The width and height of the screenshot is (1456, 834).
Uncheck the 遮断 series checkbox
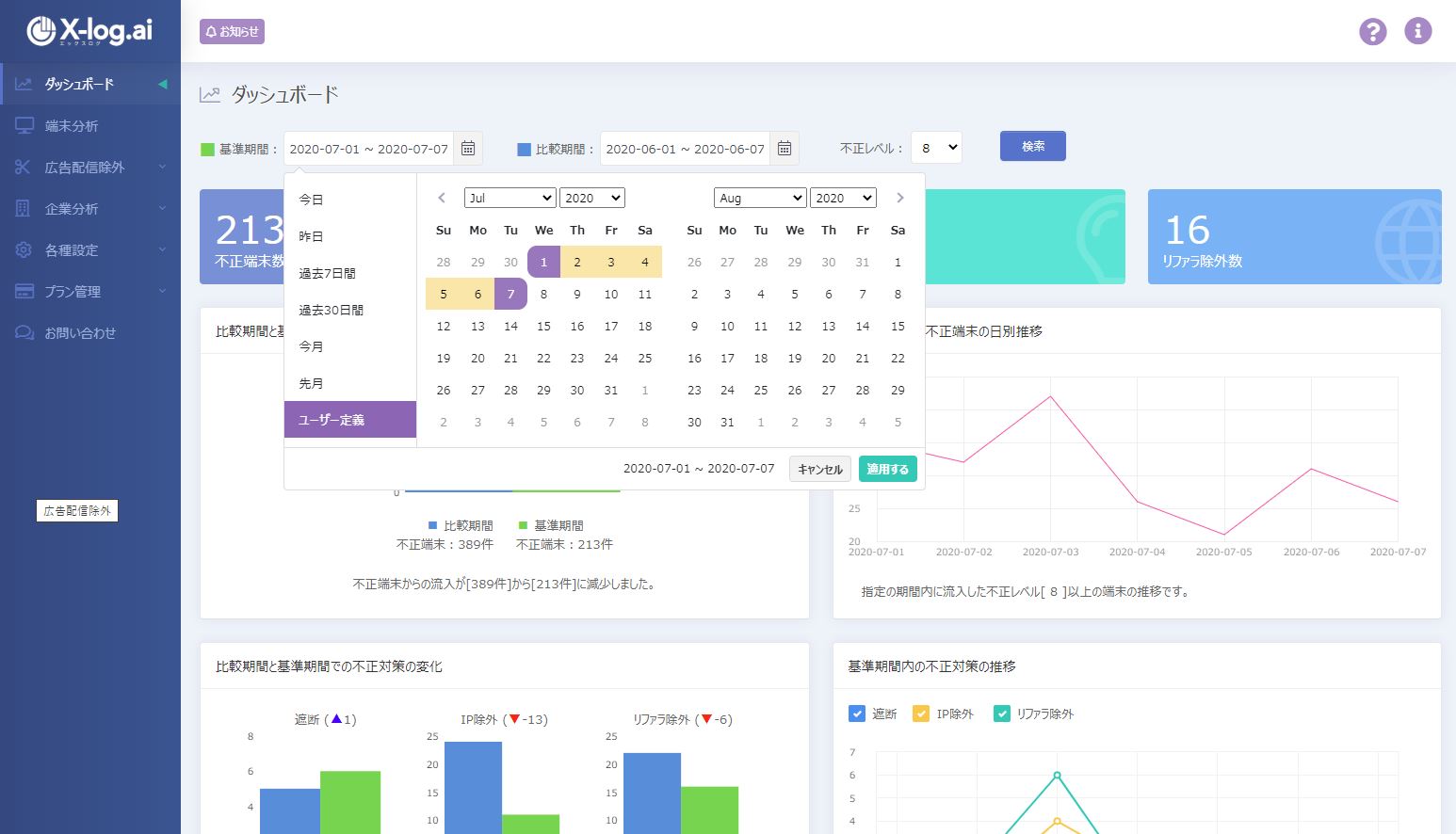[x=857, y=714]
